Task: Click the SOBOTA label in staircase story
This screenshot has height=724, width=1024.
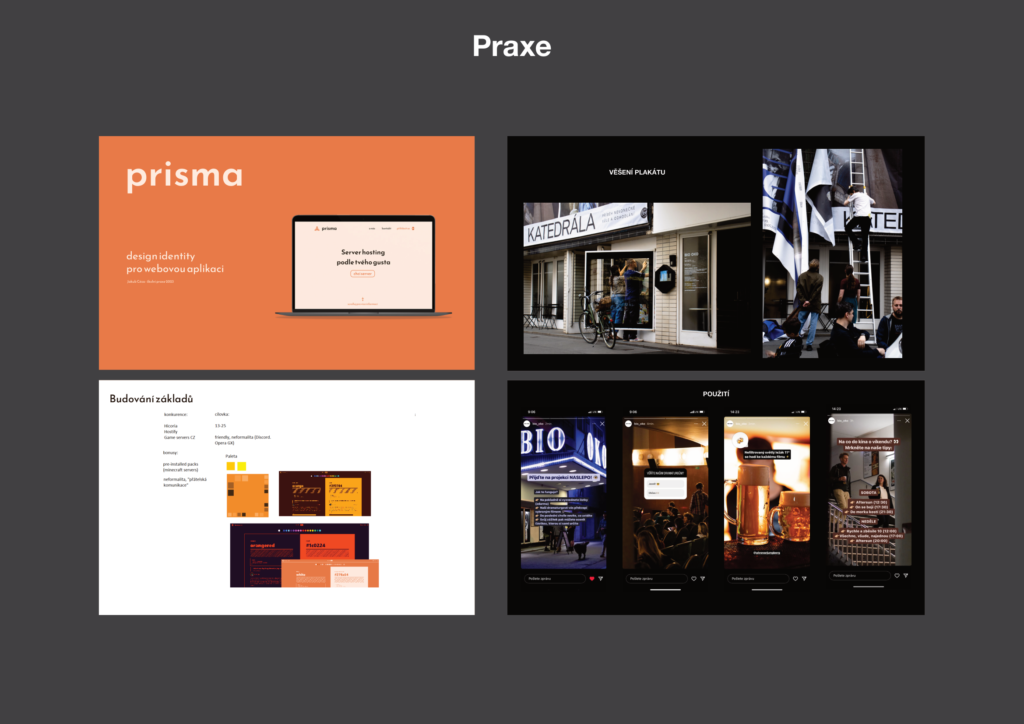Action: (x=869, y=493)
